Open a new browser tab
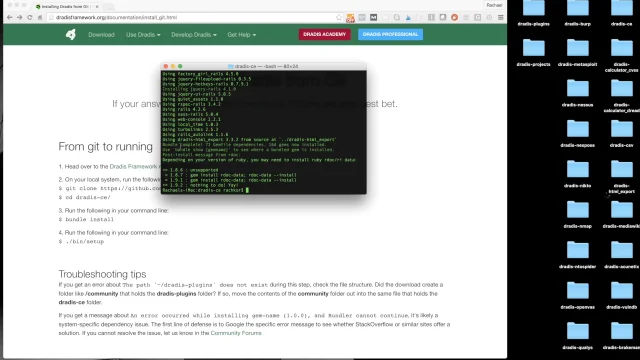 [x=109, y=7]
